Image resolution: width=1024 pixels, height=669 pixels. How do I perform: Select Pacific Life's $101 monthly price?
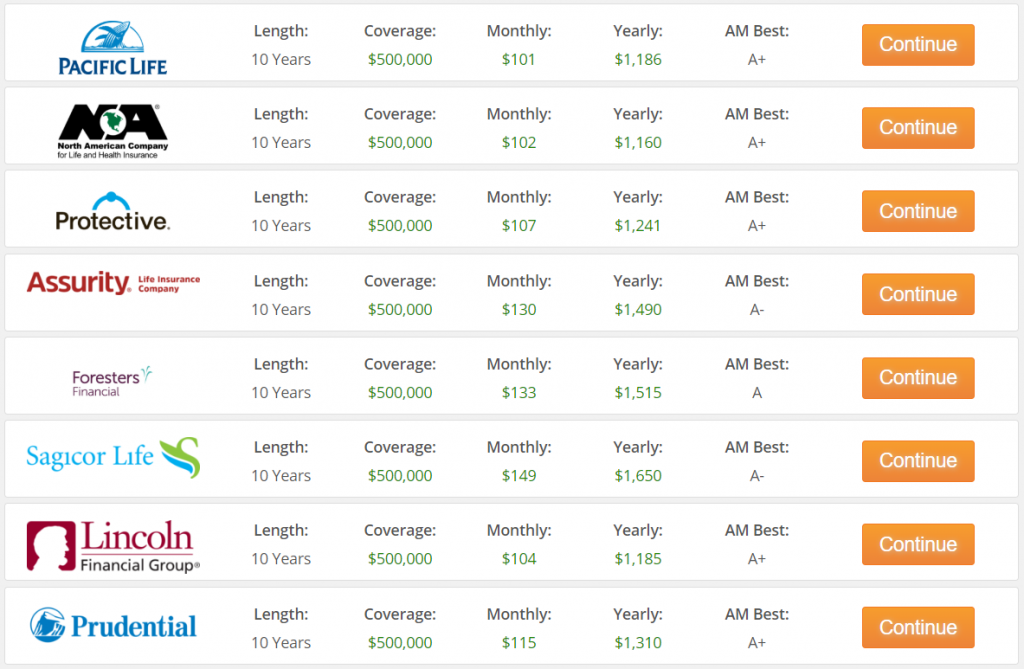coord(519,59)
